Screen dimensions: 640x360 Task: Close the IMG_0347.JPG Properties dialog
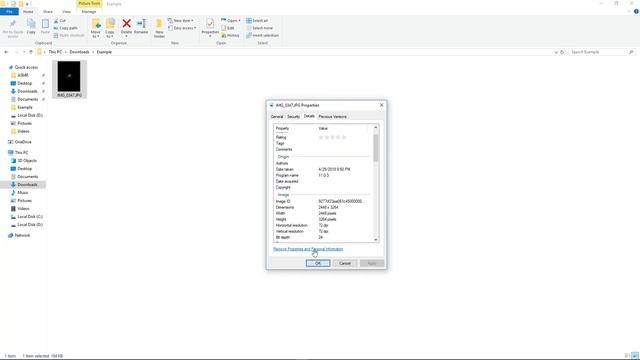pyautogui.click(x=382, y=105)
